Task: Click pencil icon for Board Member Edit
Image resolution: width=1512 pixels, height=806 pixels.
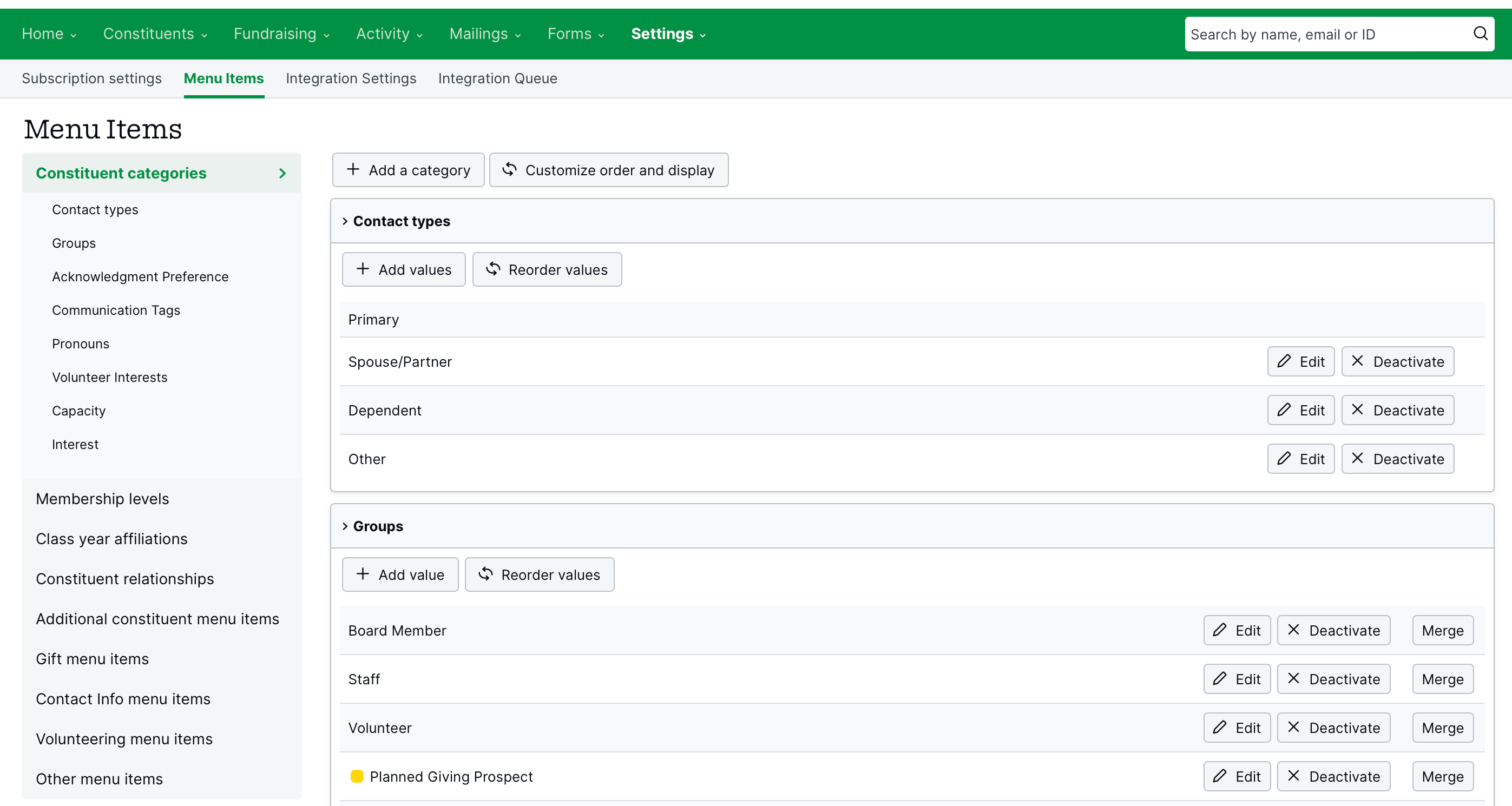Action: (x=1220, y=630)
